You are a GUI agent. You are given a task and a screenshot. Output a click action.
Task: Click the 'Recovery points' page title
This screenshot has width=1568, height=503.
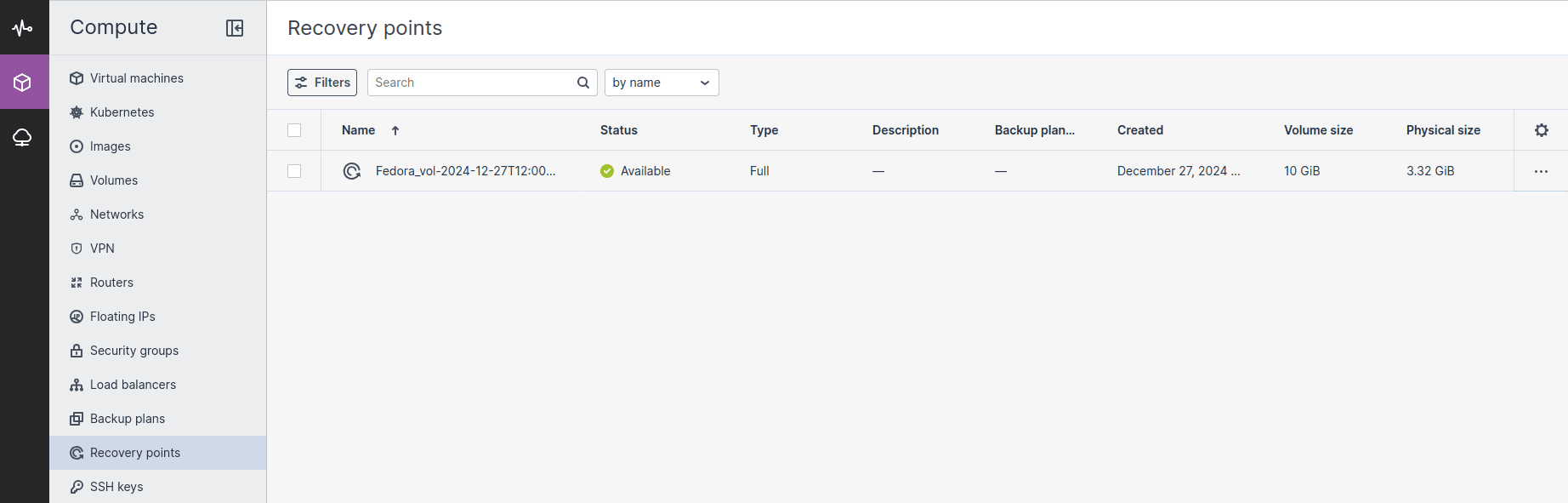365,28
